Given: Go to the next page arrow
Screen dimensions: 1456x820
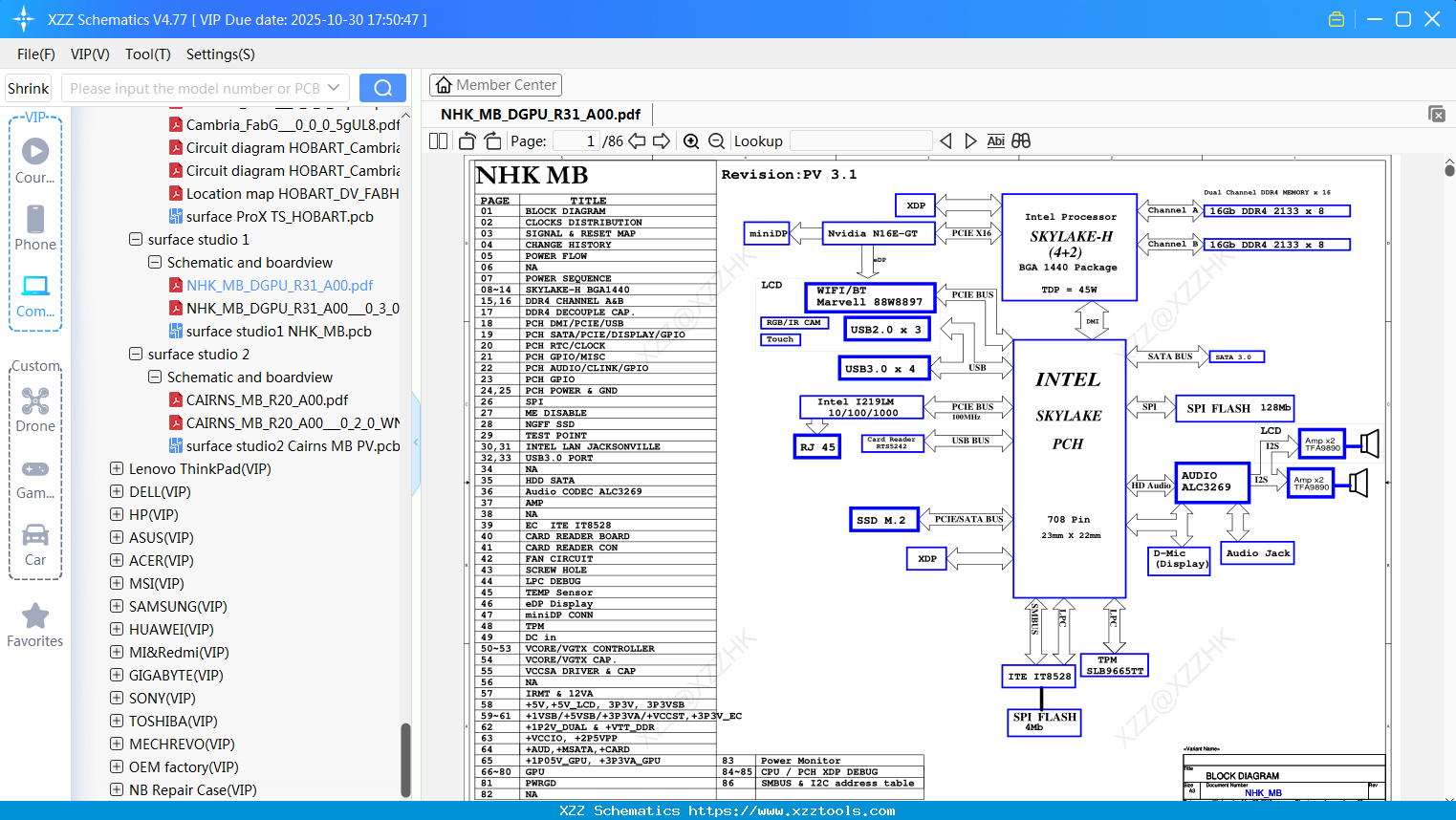Looking at the screenshot, I should pos(662,140).
